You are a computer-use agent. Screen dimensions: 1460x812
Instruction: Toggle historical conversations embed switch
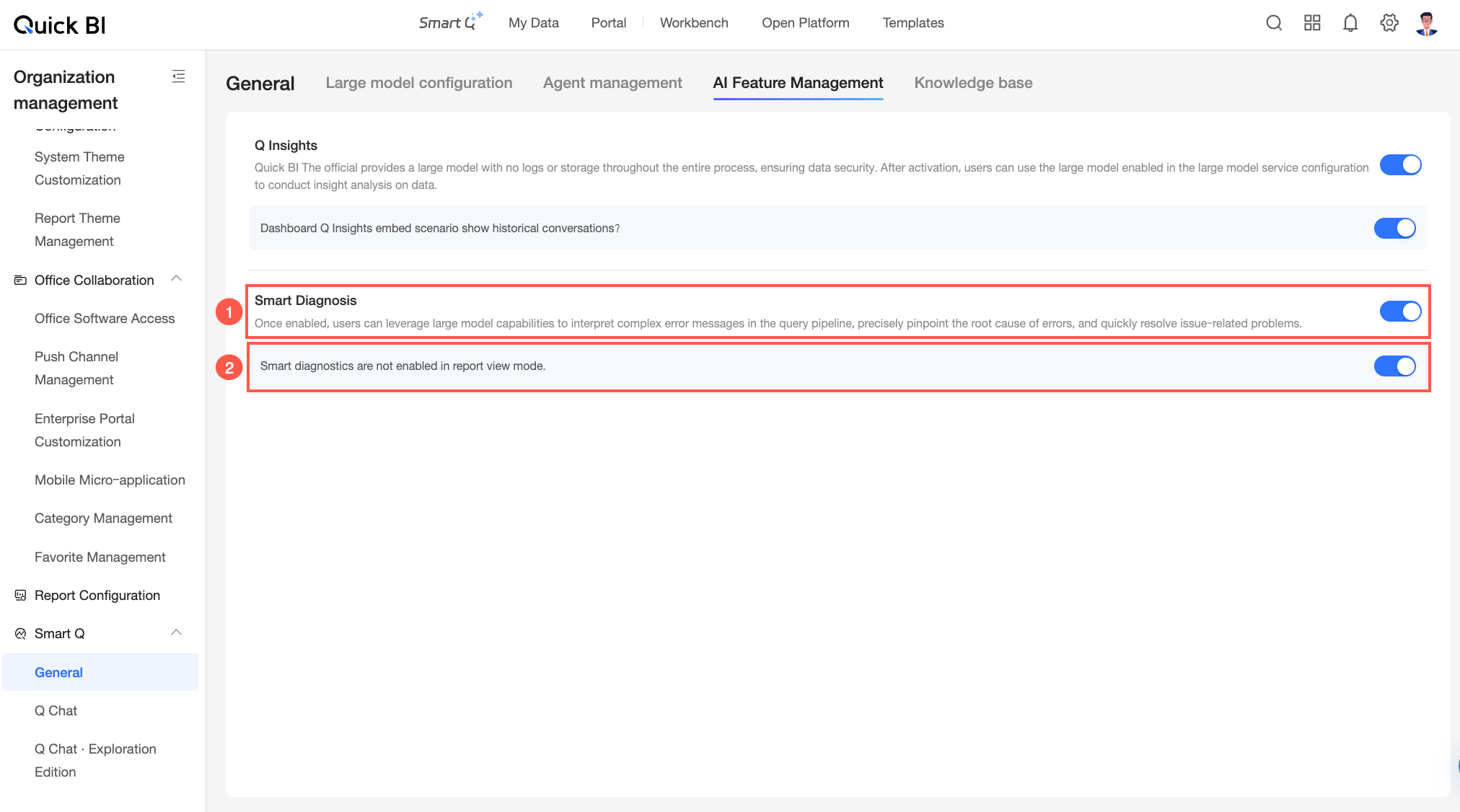1394,229
